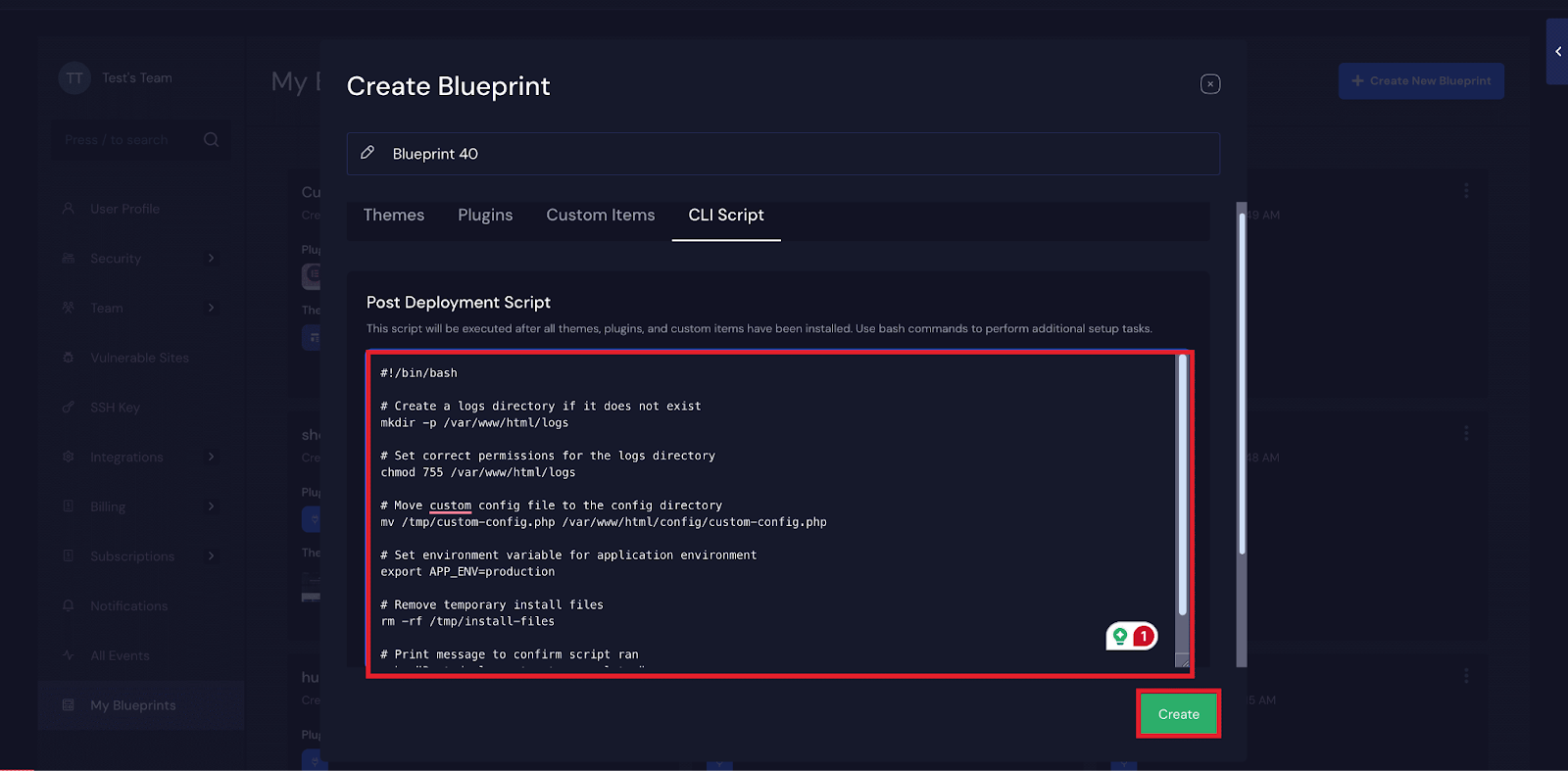The image size is (1568, 771).
Task: Expand the Integrations menu chevron
Action: (211, 457)
